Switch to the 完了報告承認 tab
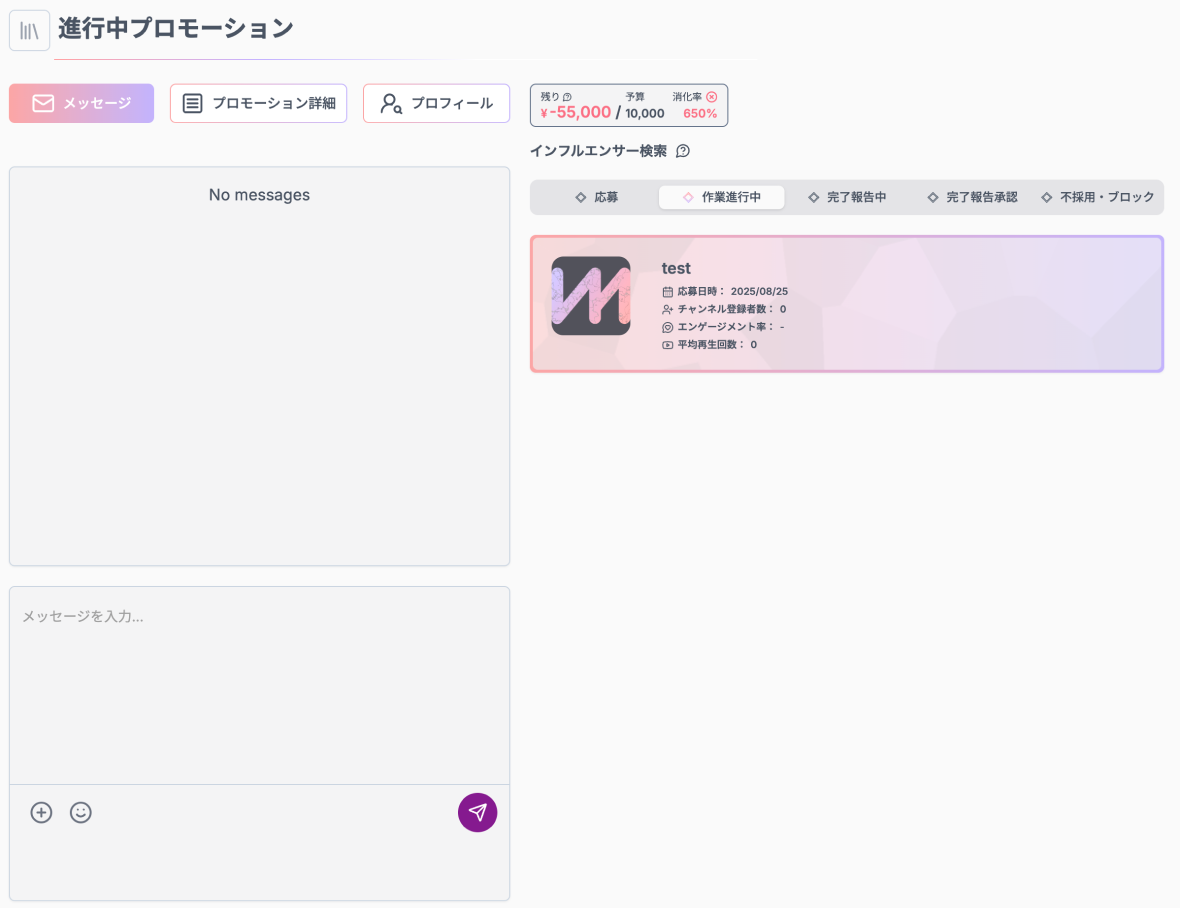 tap(972, 197)
